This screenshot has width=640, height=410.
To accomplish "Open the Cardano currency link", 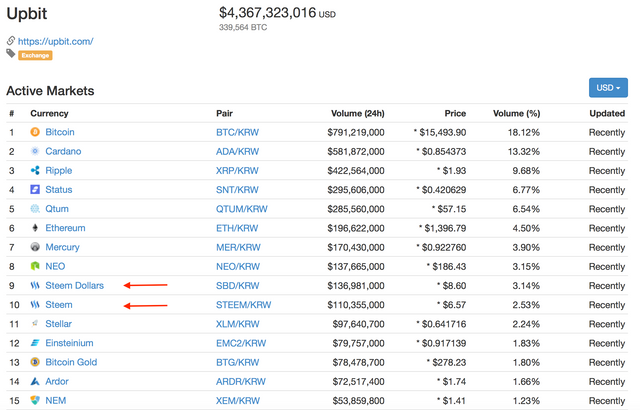I will [63, 151].
